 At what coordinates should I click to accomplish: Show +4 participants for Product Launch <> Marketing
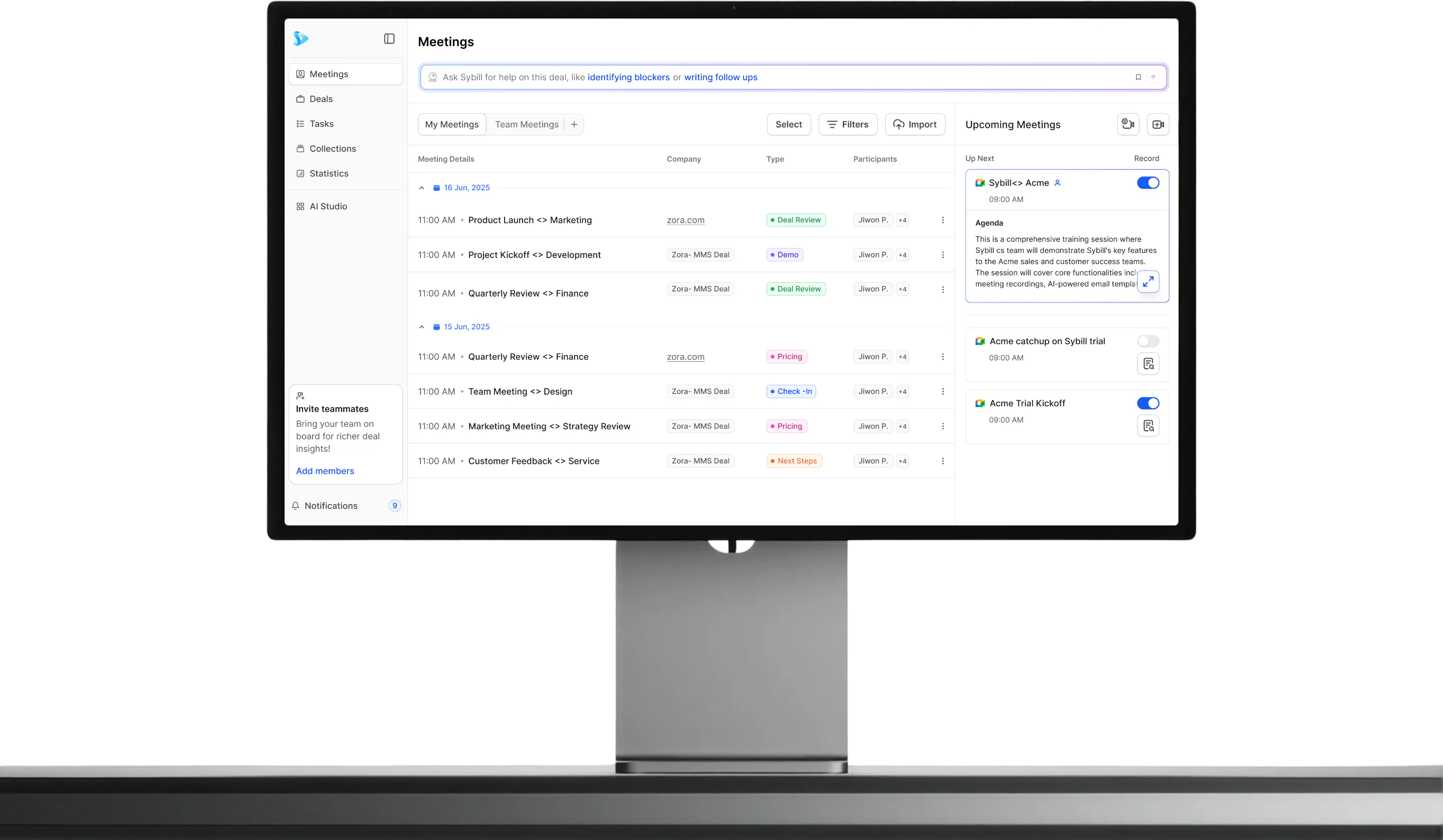point(902,220)
